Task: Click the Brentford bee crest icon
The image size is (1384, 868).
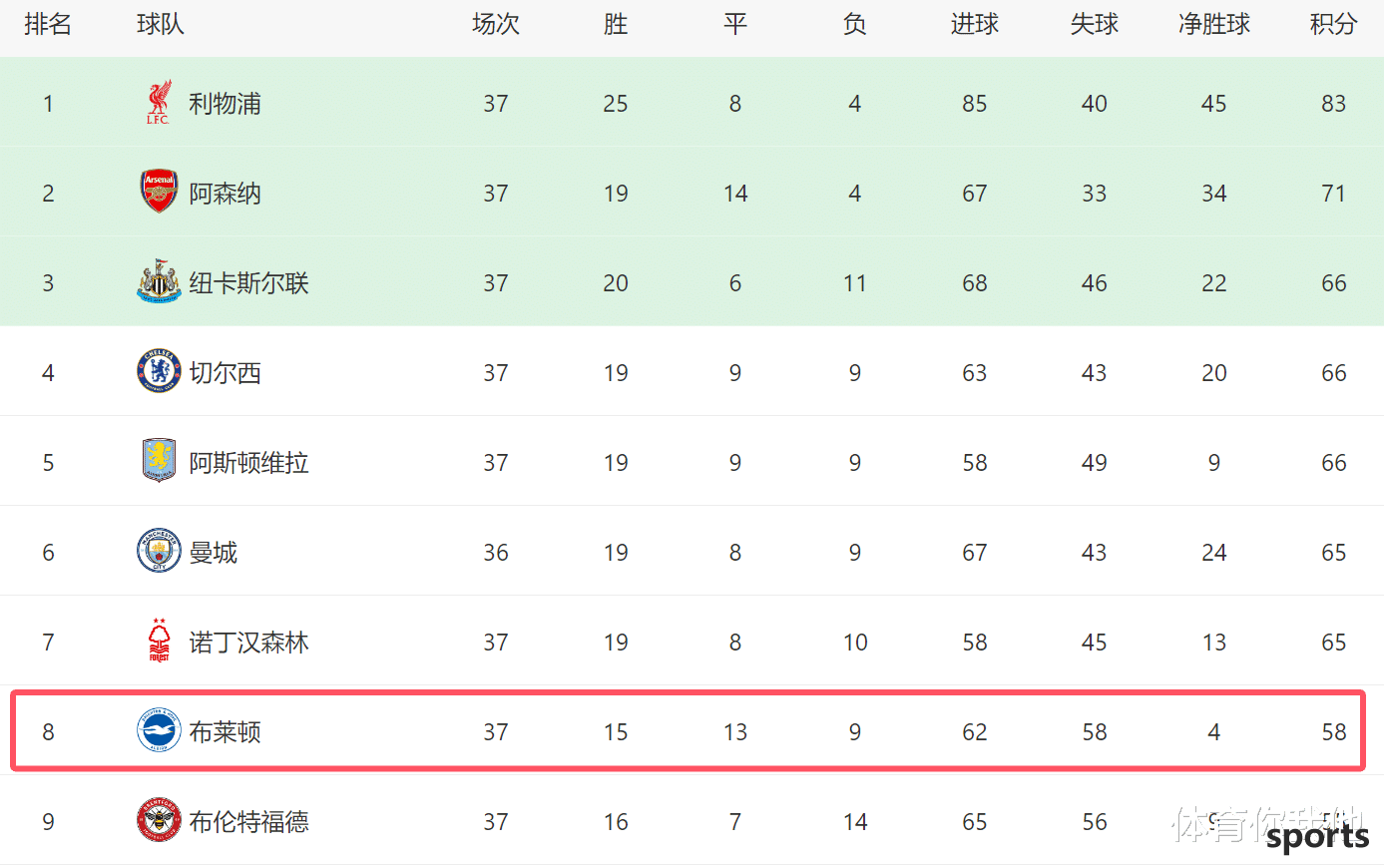Action: (x=159, y=820)
